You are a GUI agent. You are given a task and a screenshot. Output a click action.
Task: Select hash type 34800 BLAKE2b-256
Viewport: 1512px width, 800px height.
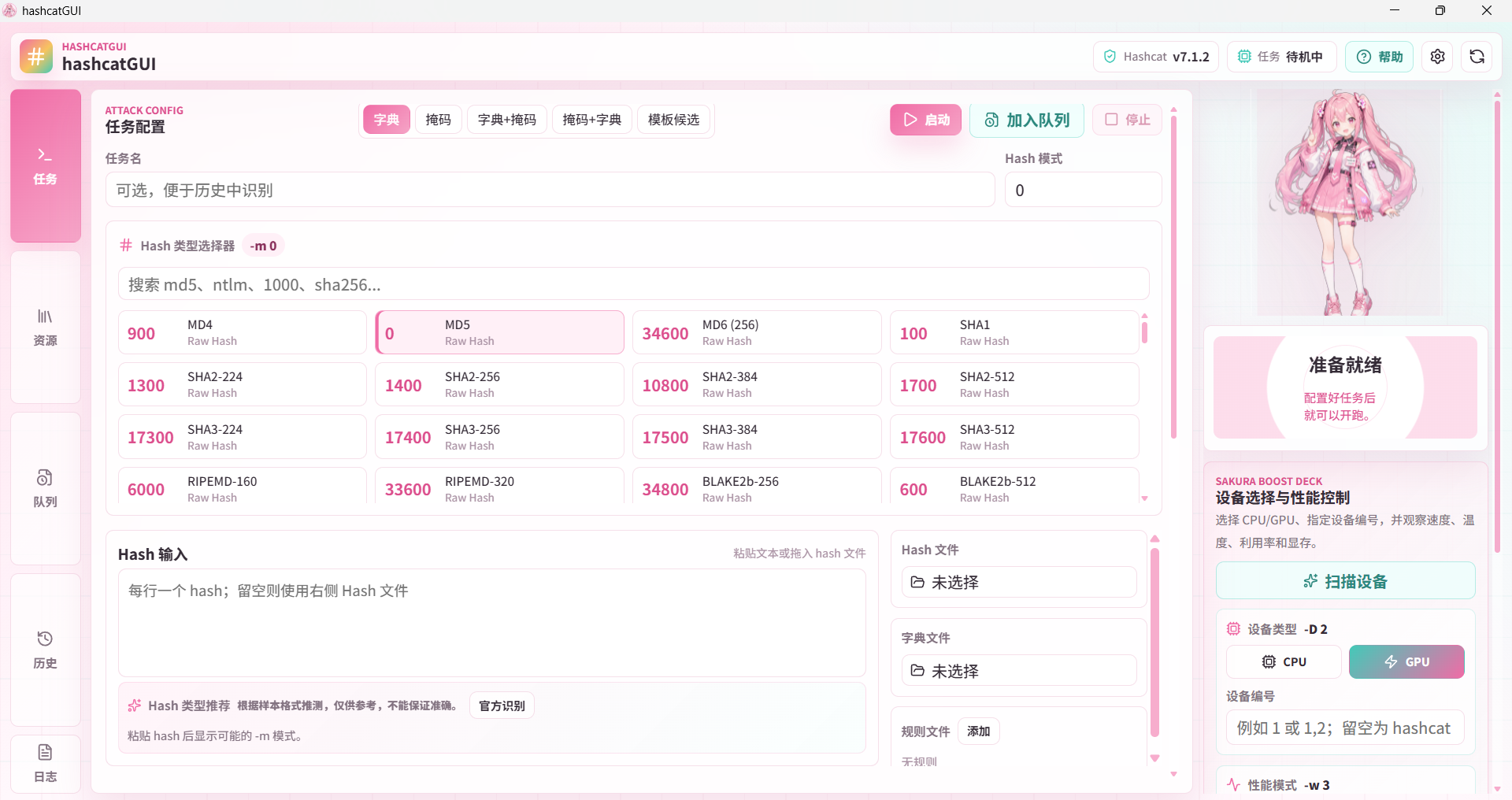tap(757, 487)
